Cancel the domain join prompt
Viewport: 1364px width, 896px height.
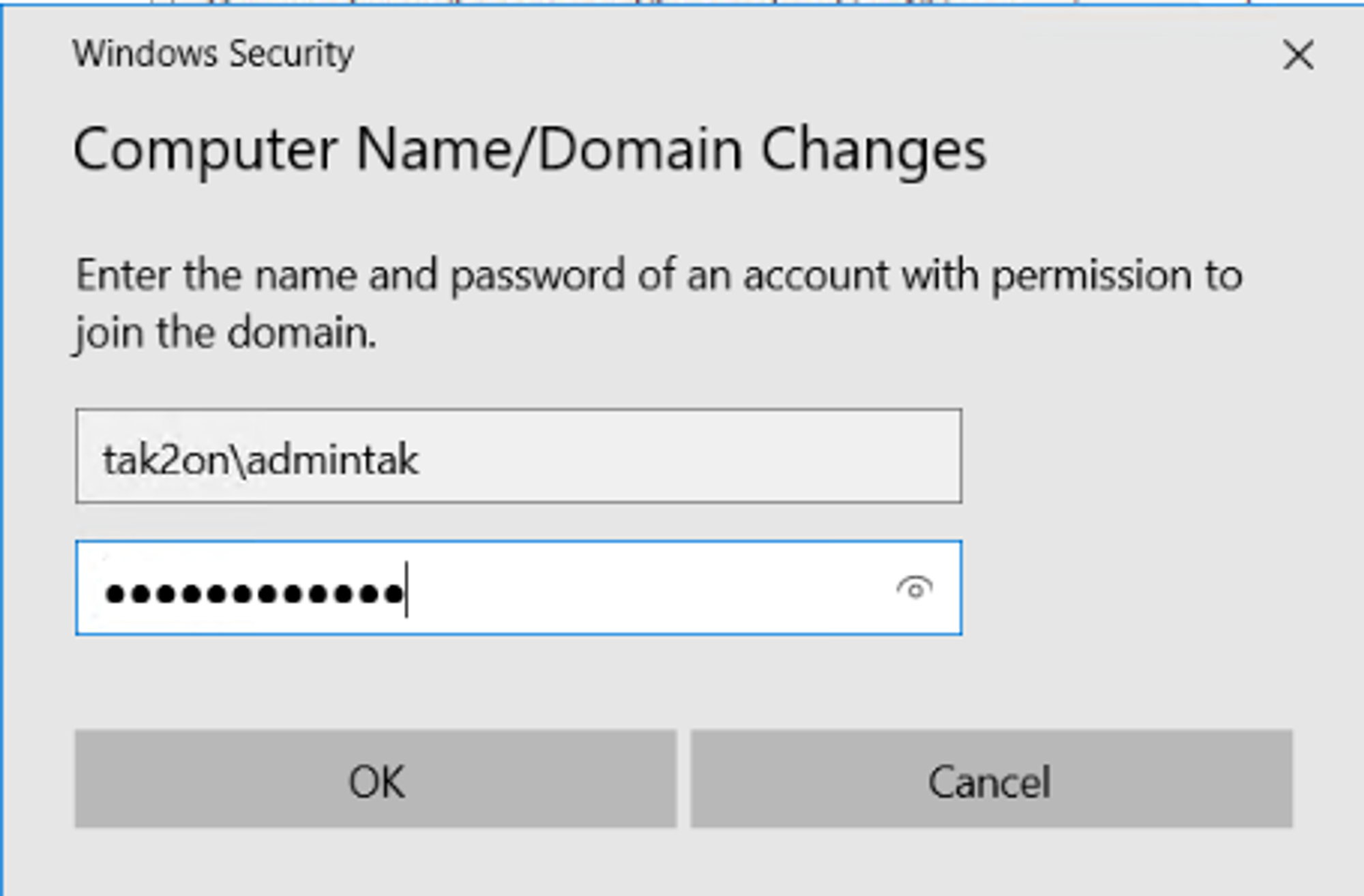[x=991, y=779]
